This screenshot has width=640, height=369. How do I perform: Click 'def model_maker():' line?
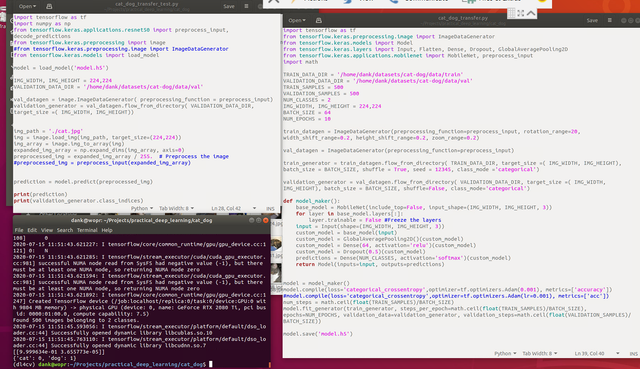click(x=311, y=201)
